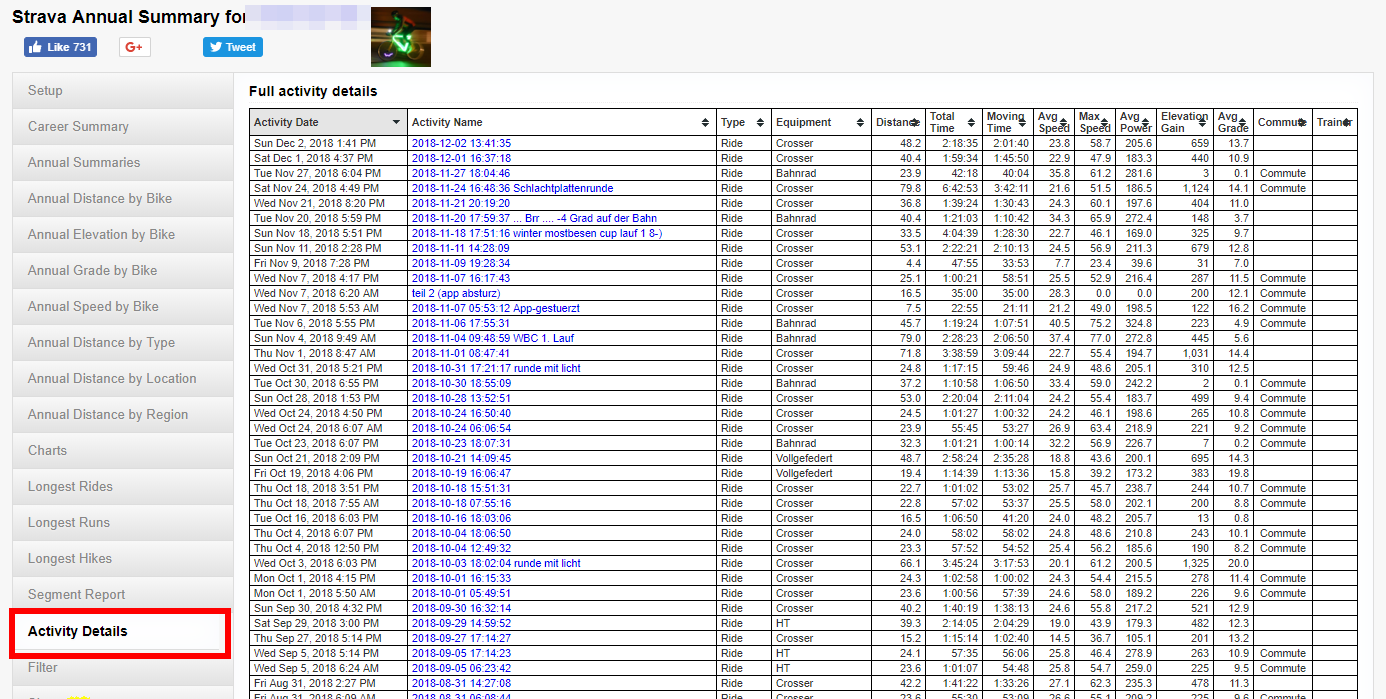Image resolution: width=1386 pixels, height=699 pixels.
Task: Click 'Bahnrad' in the Nov 6 row
Action: click(x=796, y=323)
